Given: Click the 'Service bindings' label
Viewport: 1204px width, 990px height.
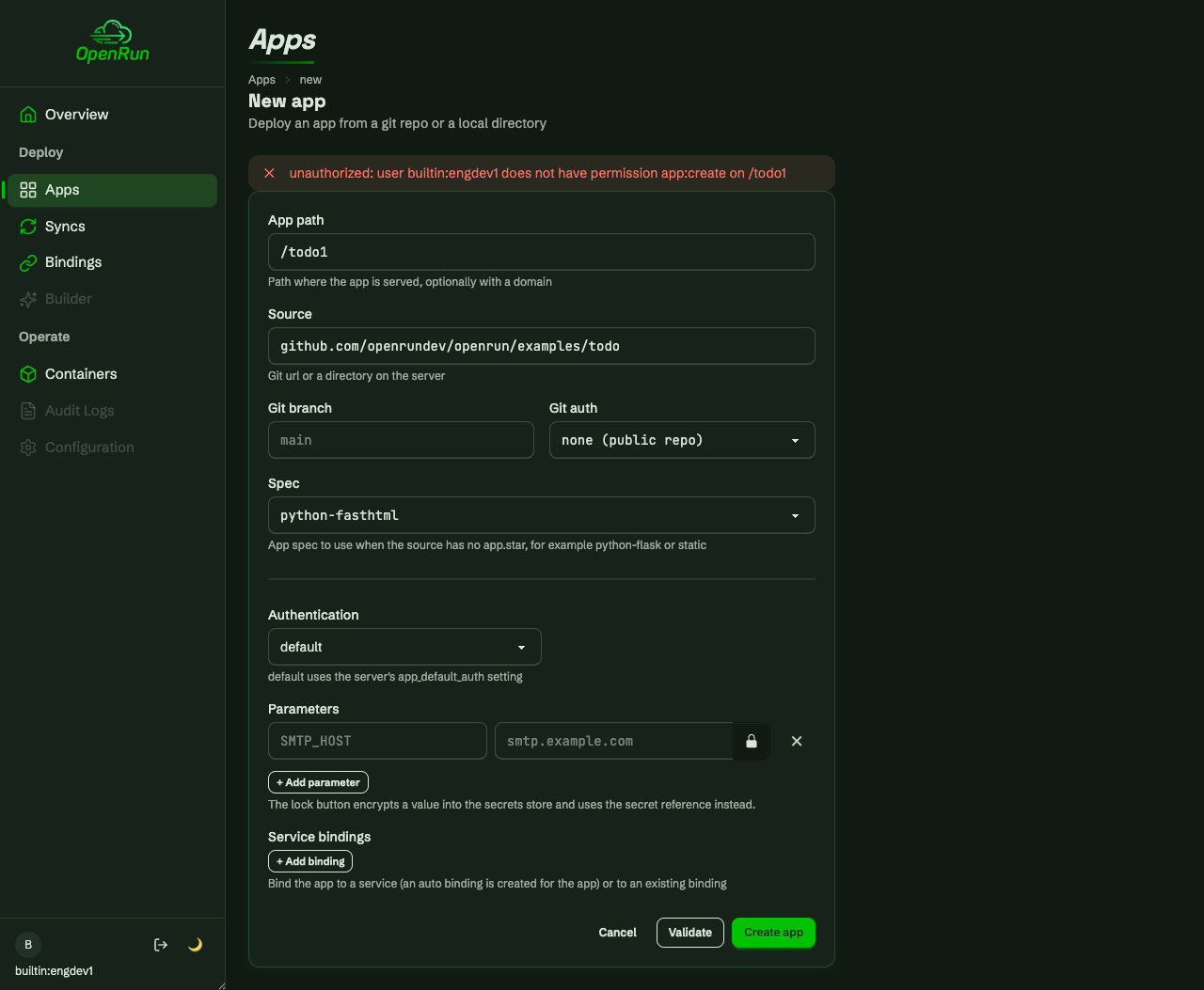Looking at the screenshot, I should 320,837.
